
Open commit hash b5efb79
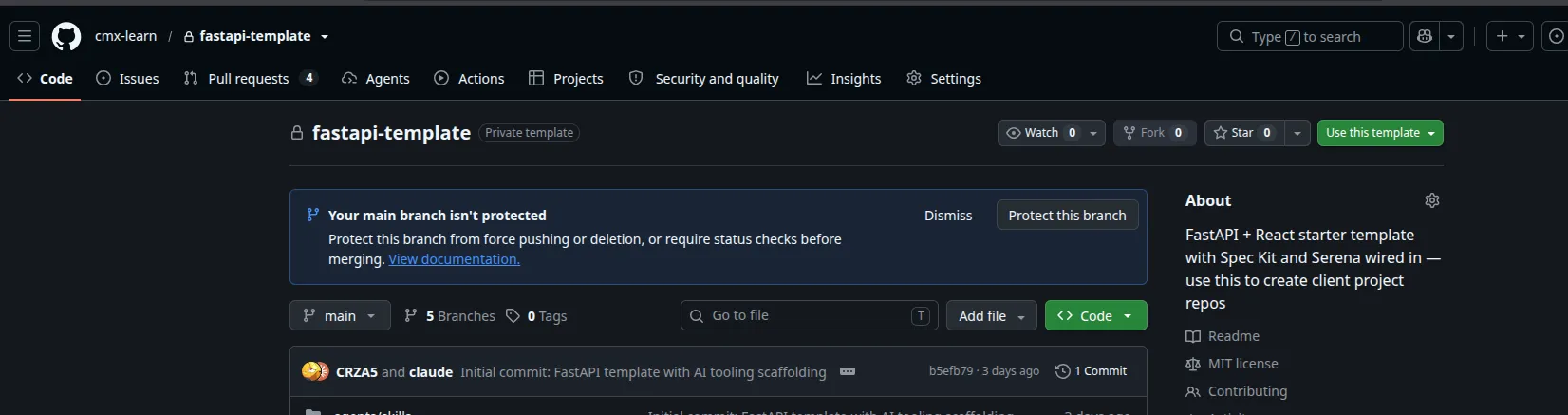pos(951,371)
